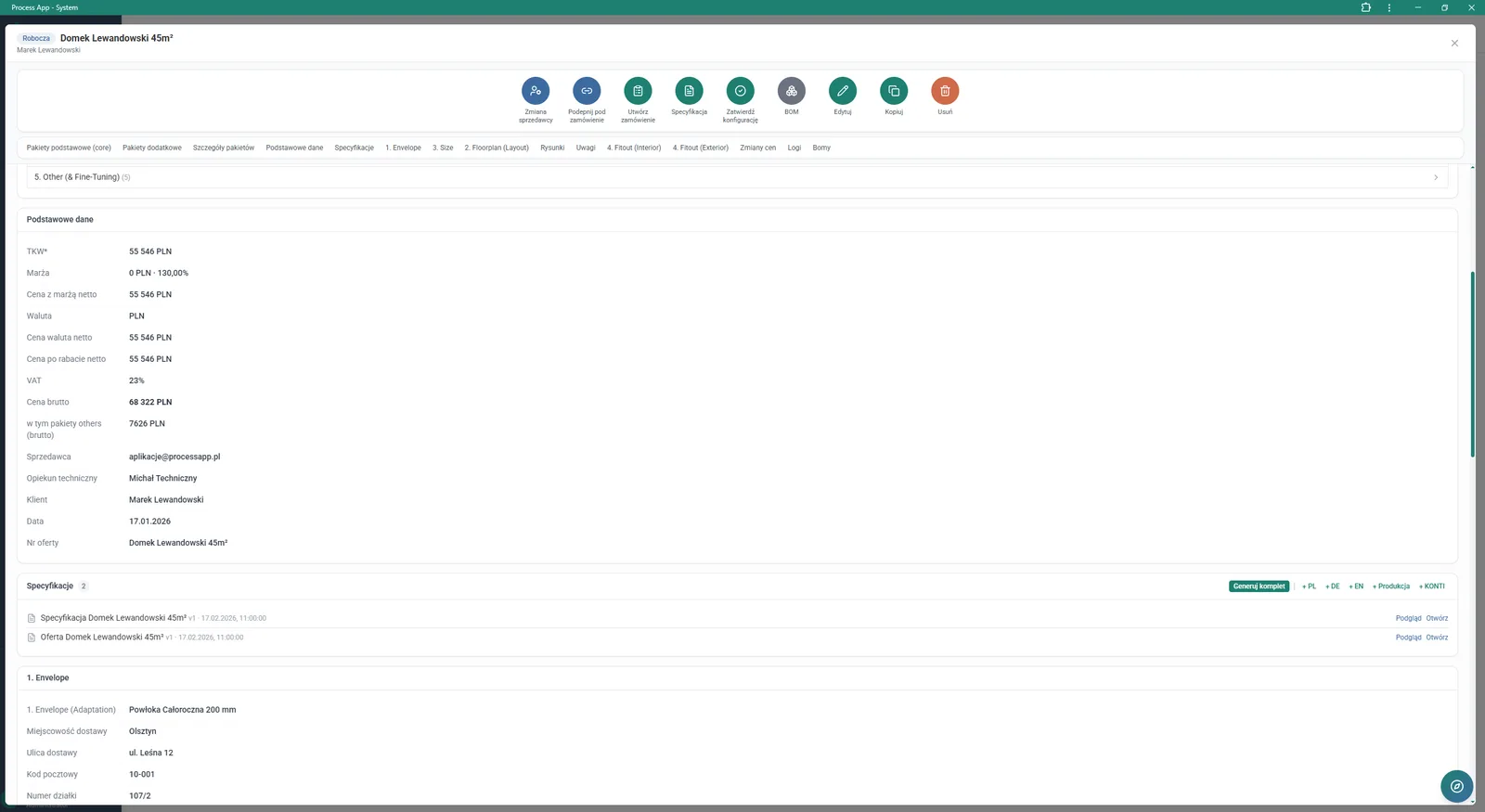This screenshot has height=812, width=1485.
Task: Go to Pakiety podstawowe (core) tab
Action: tap(69, 148)
